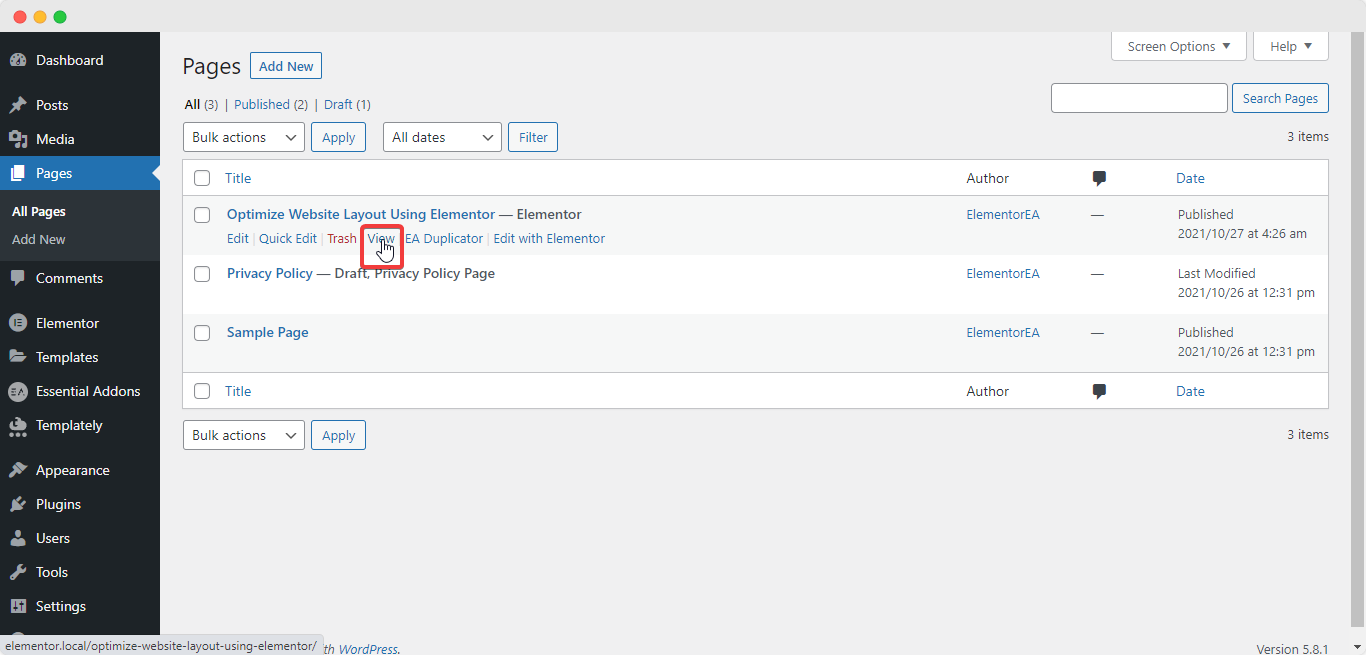Click the Users person icon
Viewport: 1366px width, 655px height.
click(18, 538)
